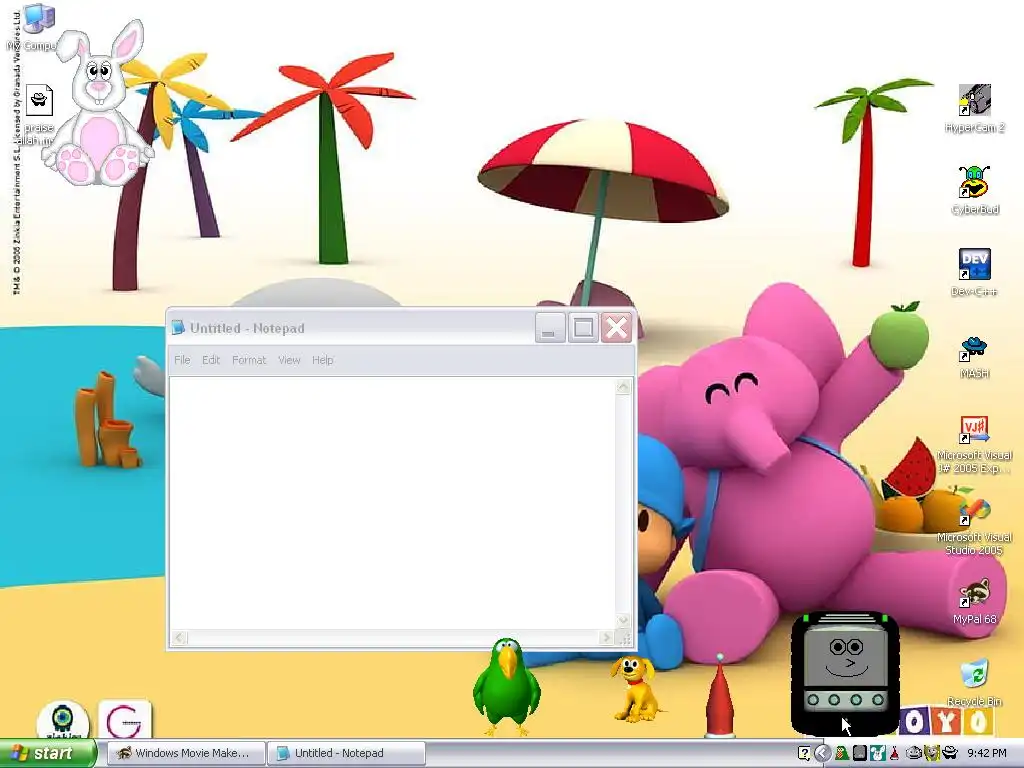
Task: Select the praise allah file icon
Action: tap(38, 115)
